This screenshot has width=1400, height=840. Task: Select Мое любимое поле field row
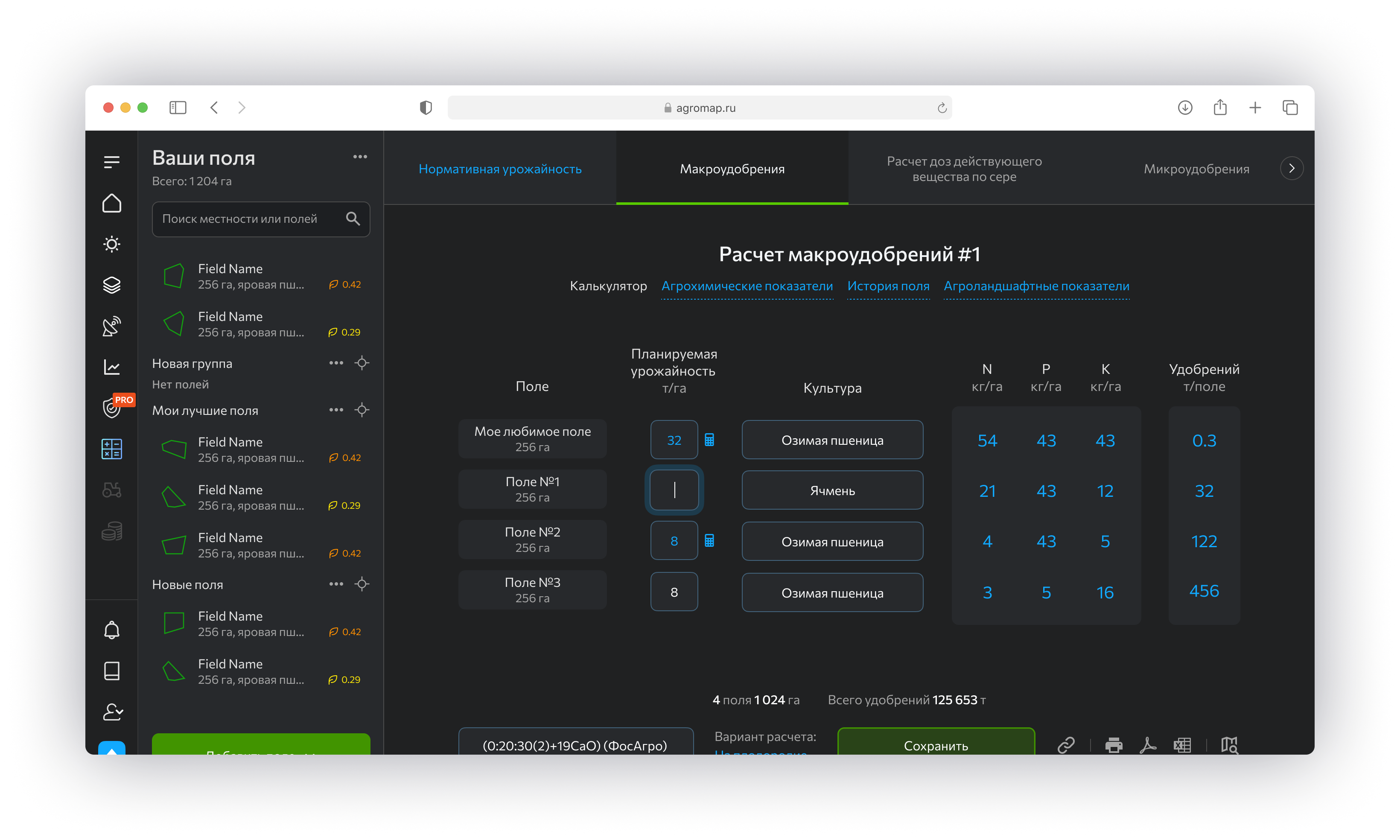tap(533, 439)
